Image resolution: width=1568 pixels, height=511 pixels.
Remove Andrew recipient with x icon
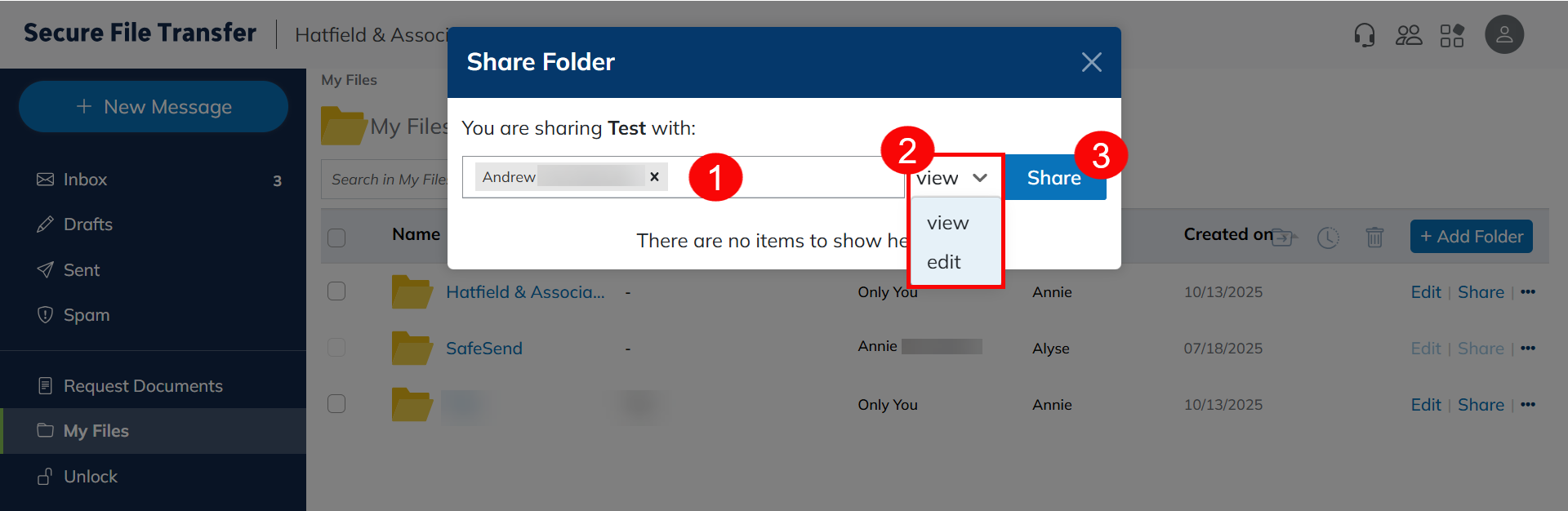coord(654,176)
